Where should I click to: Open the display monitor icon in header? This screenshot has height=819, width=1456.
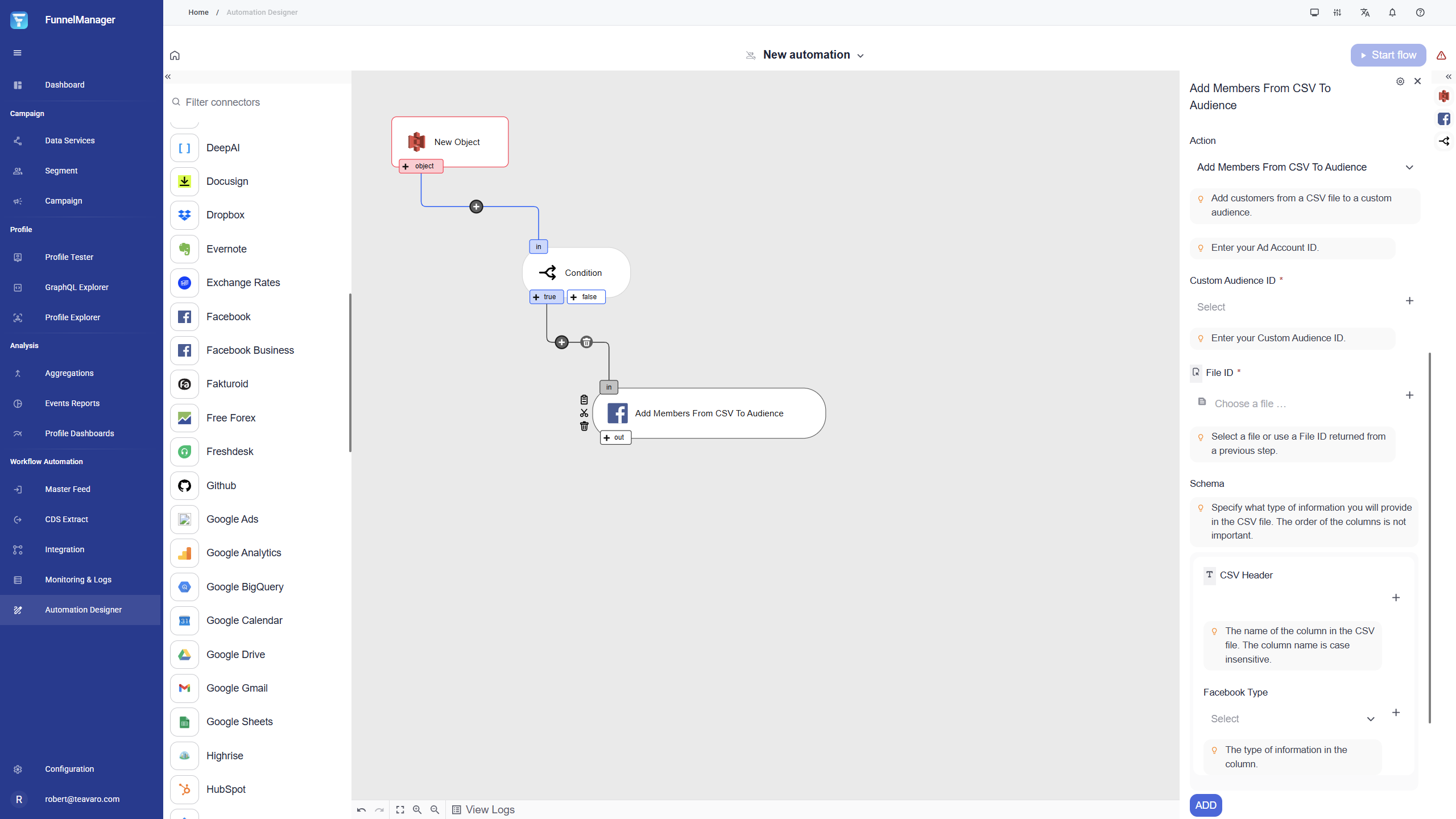[x=1314, y=13]
